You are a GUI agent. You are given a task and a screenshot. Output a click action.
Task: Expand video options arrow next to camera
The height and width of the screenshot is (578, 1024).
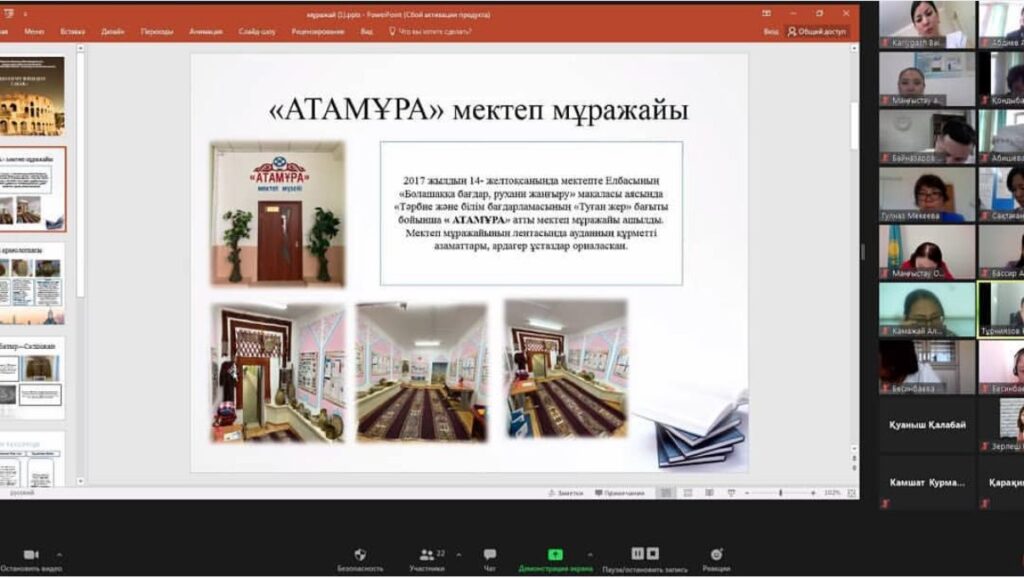click(x=59, y=554)
